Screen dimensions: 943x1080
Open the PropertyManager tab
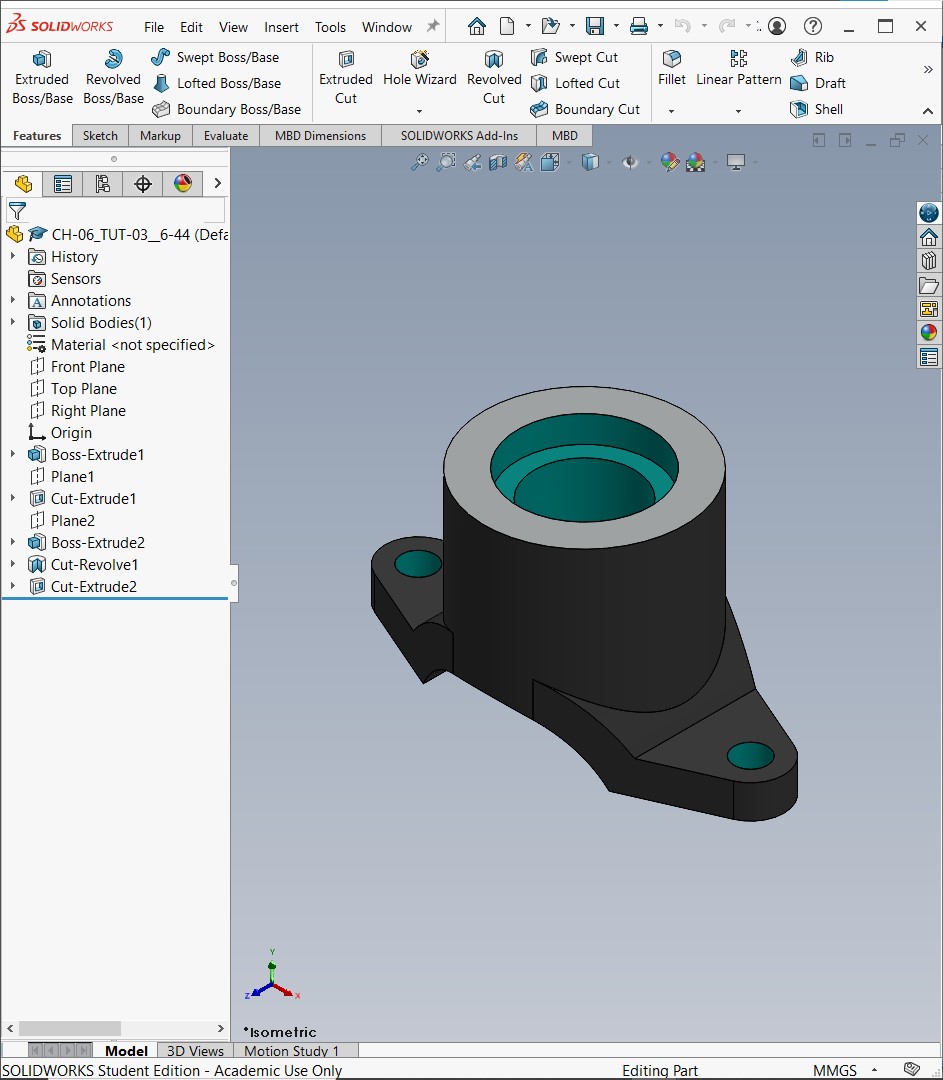[x=63, y=184]
